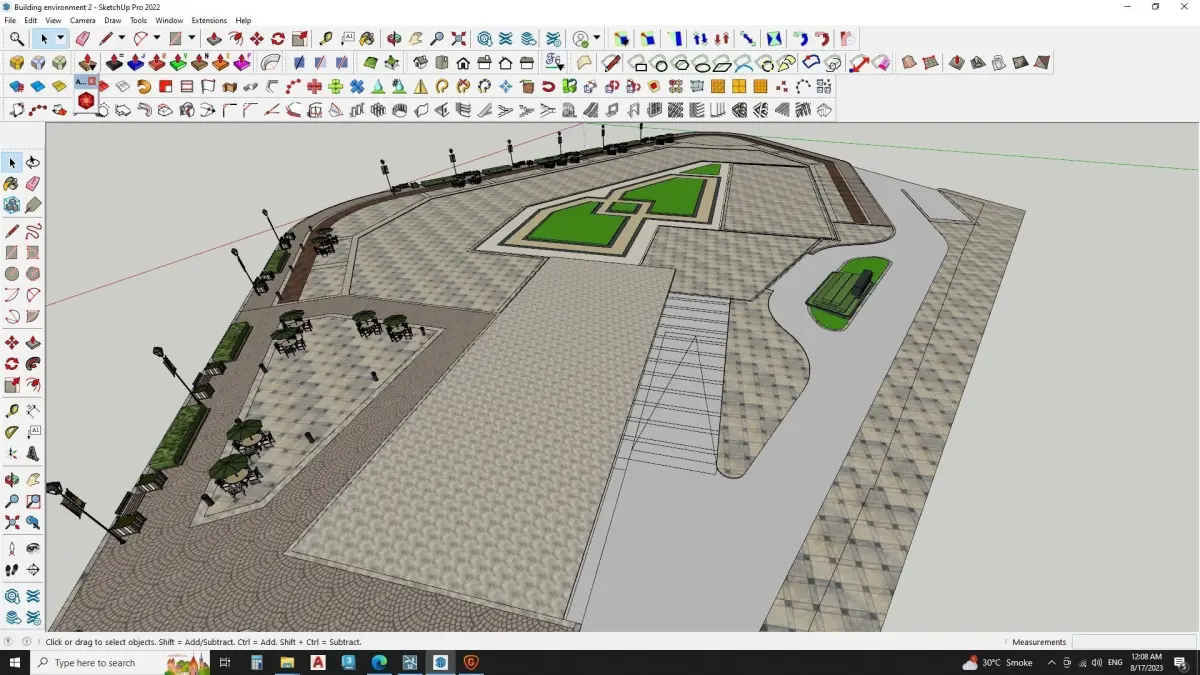Open the Select tool dropdown arrow

click(x=60, y=39)
